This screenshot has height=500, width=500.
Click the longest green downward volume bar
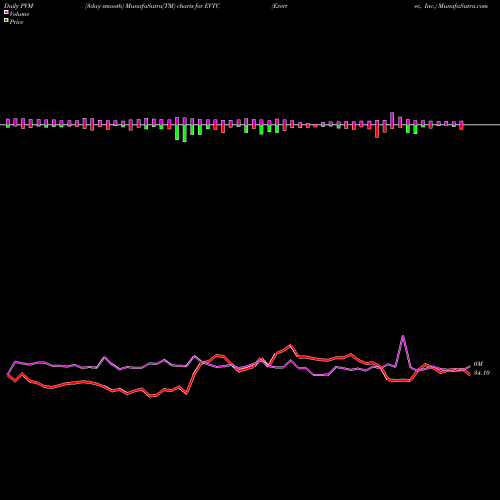tap(185, 133)
